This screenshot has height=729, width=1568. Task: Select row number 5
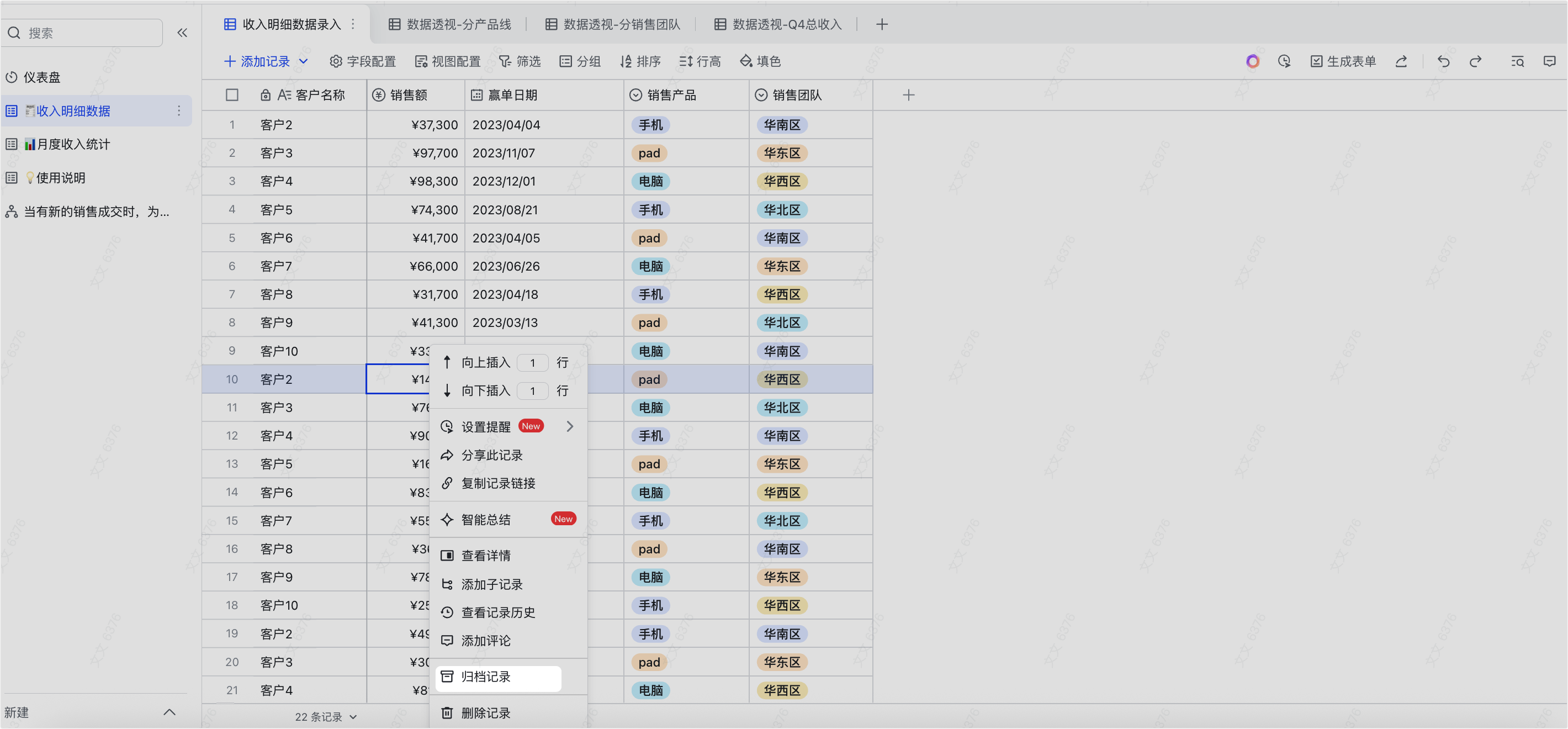pyautogui.click(x=232, y=238)
